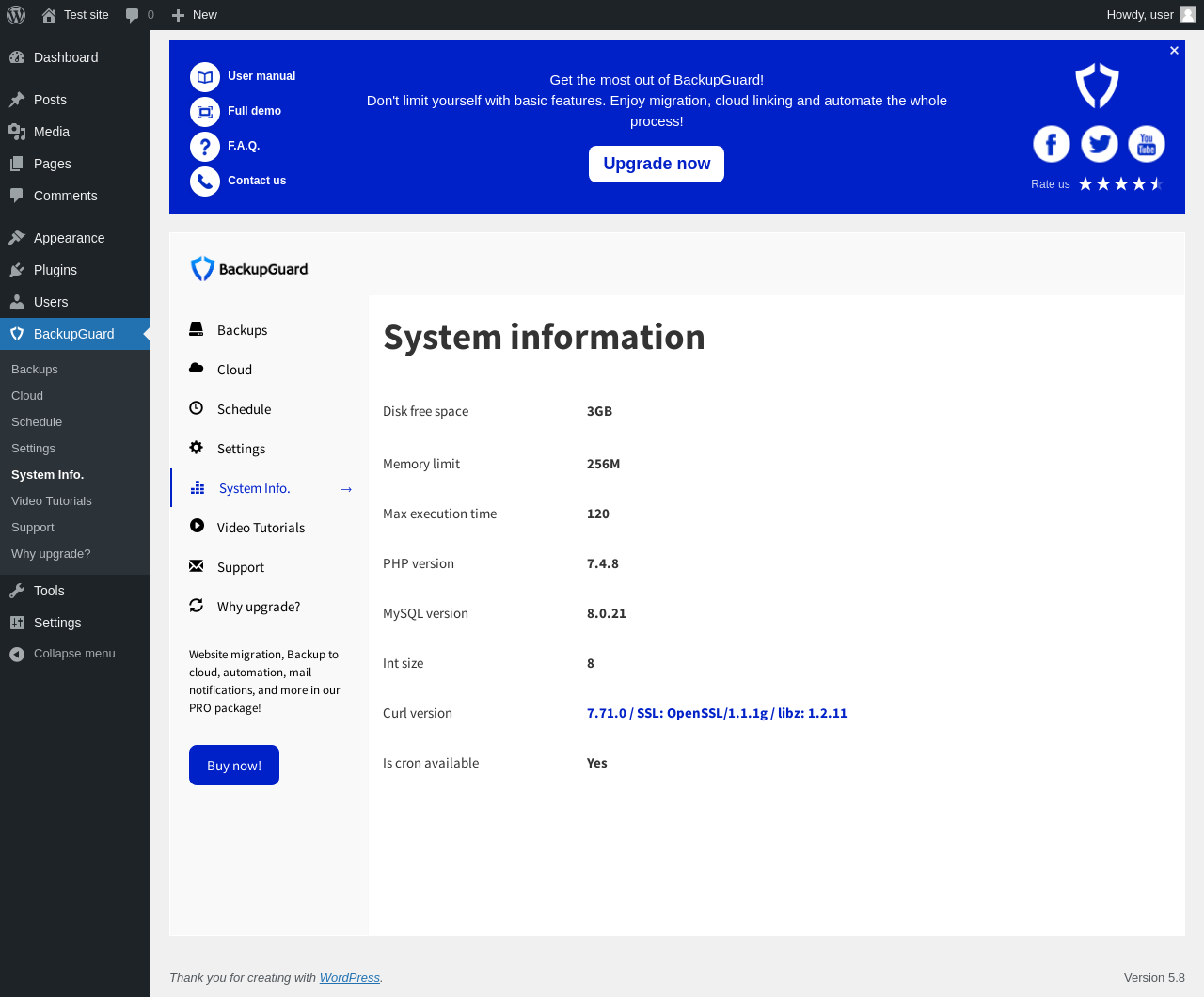Open the Full demo link
The height and width of the screenshot is (997, 1204).
coord(254,111)
